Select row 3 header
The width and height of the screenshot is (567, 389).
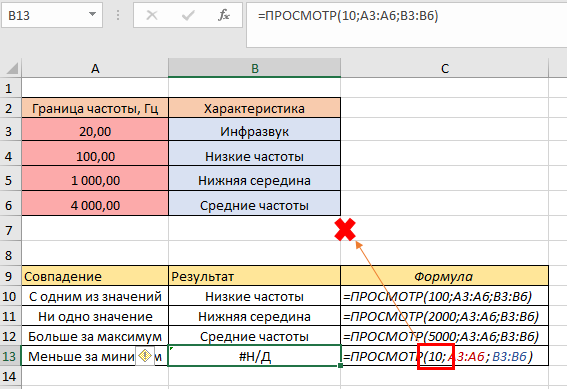click(10, 130)
